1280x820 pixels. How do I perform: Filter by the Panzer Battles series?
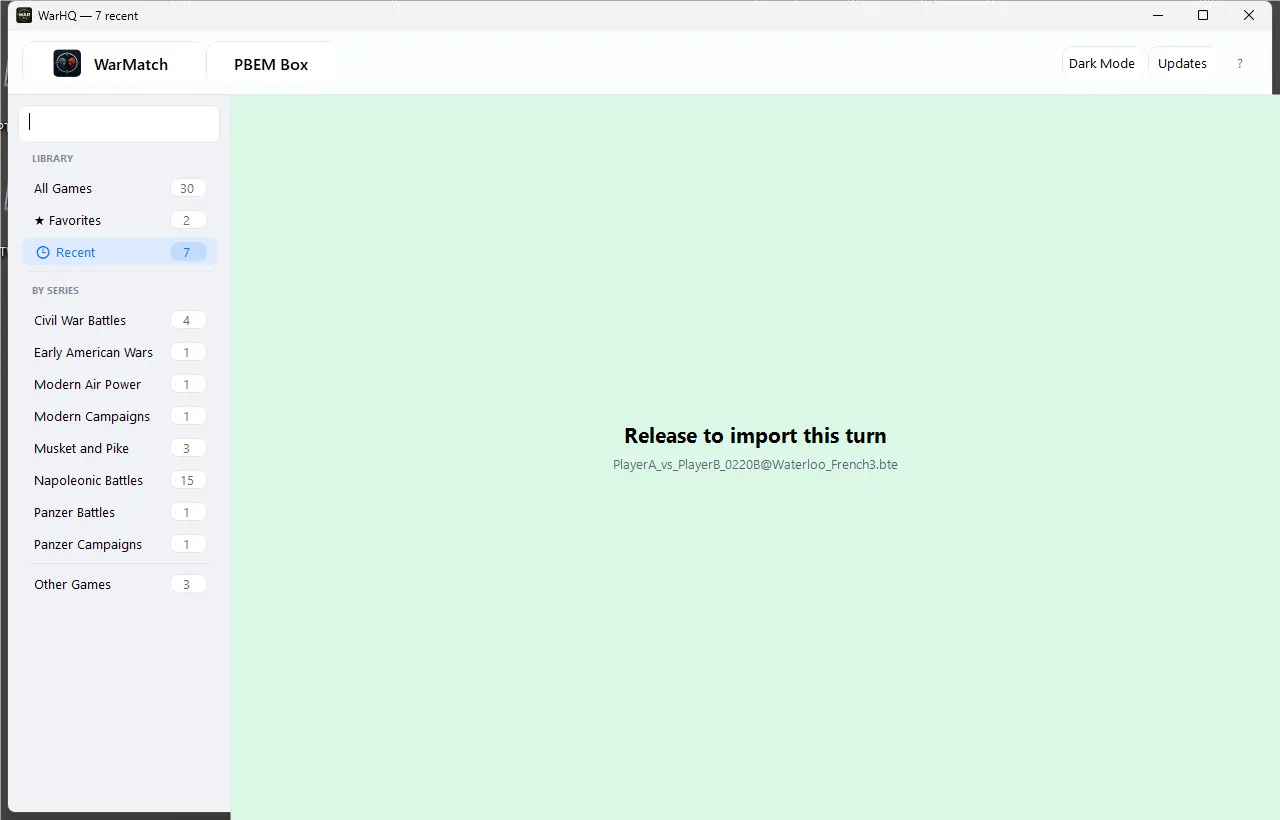point(119,512)
